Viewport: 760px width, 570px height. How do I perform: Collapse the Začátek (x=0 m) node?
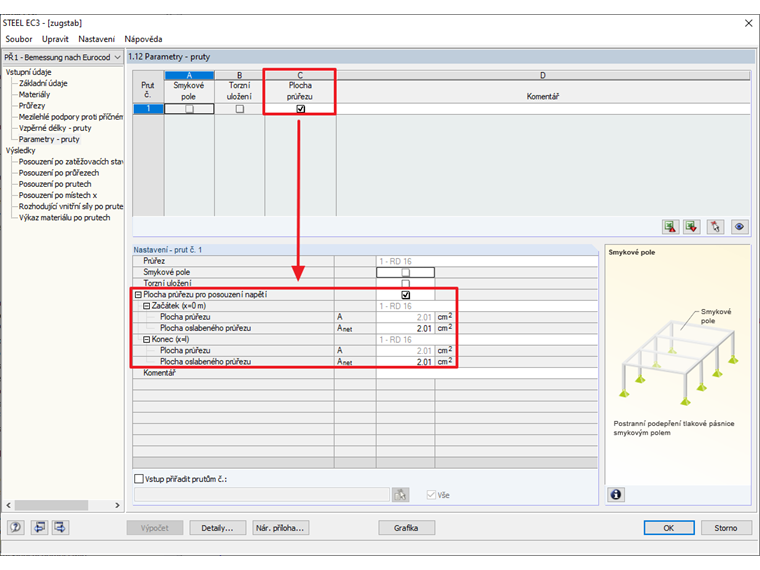[x=146, y=306]
